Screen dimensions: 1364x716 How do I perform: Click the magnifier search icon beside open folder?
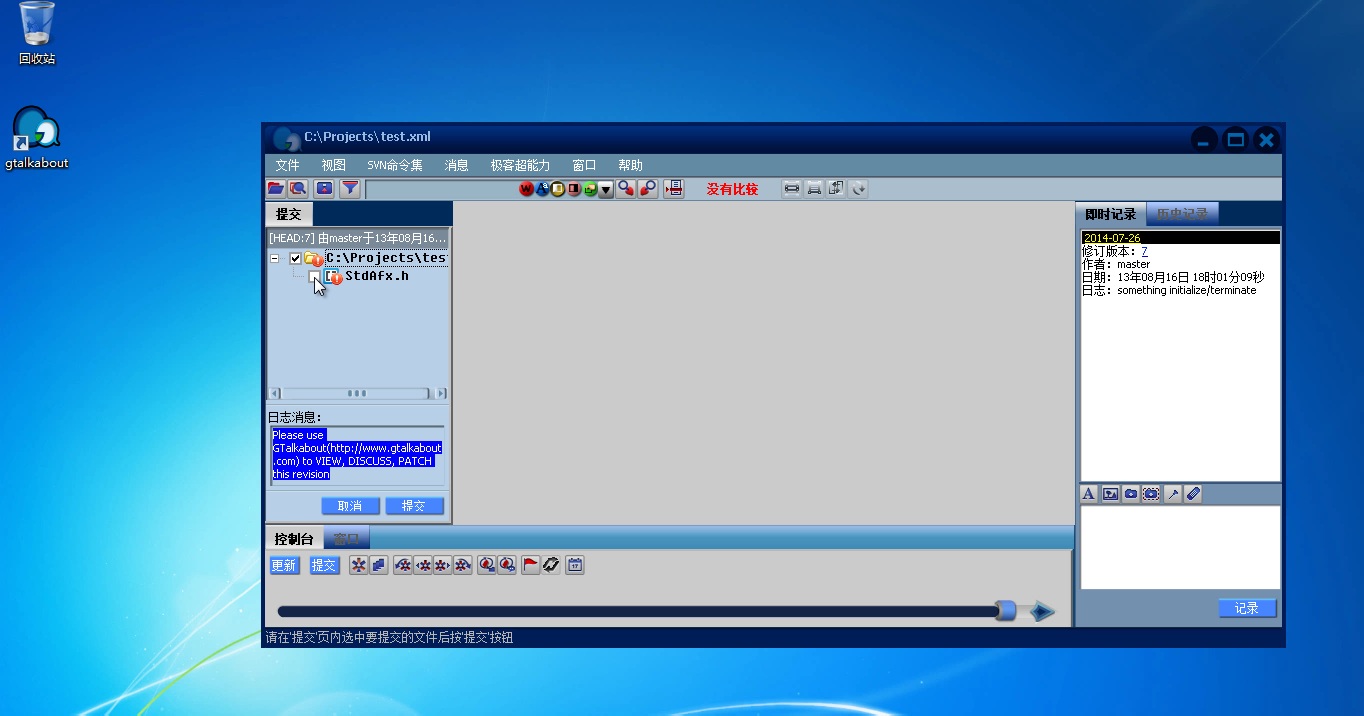pos(298,188)
